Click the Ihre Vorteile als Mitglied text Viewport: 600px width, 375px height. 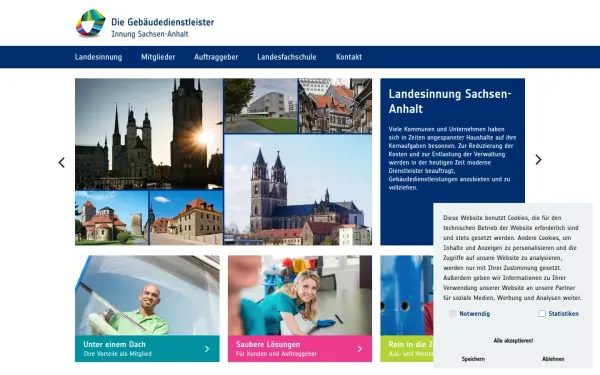click(117, 354)
